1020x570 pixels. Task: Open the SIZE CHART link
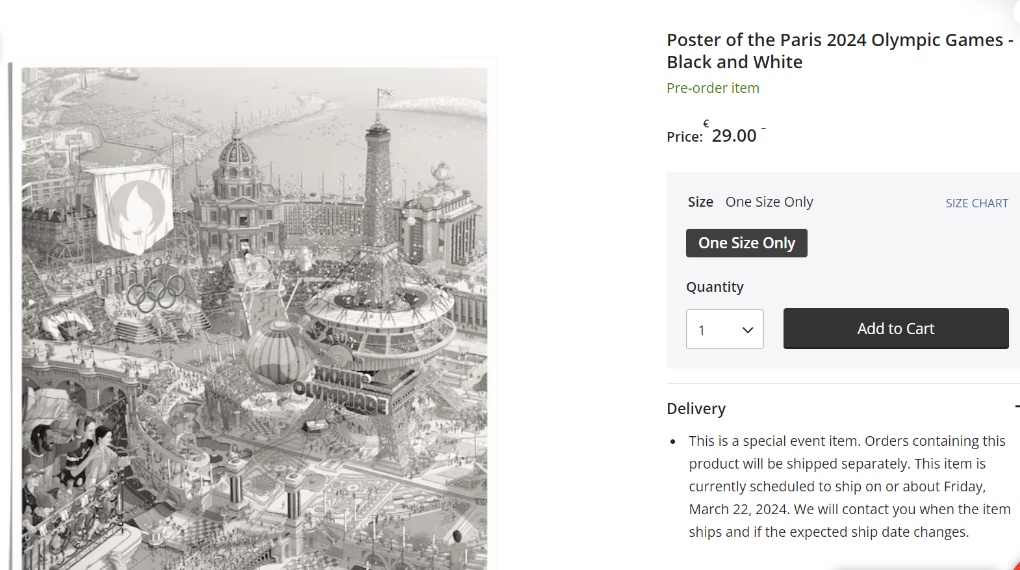(976, 203)
